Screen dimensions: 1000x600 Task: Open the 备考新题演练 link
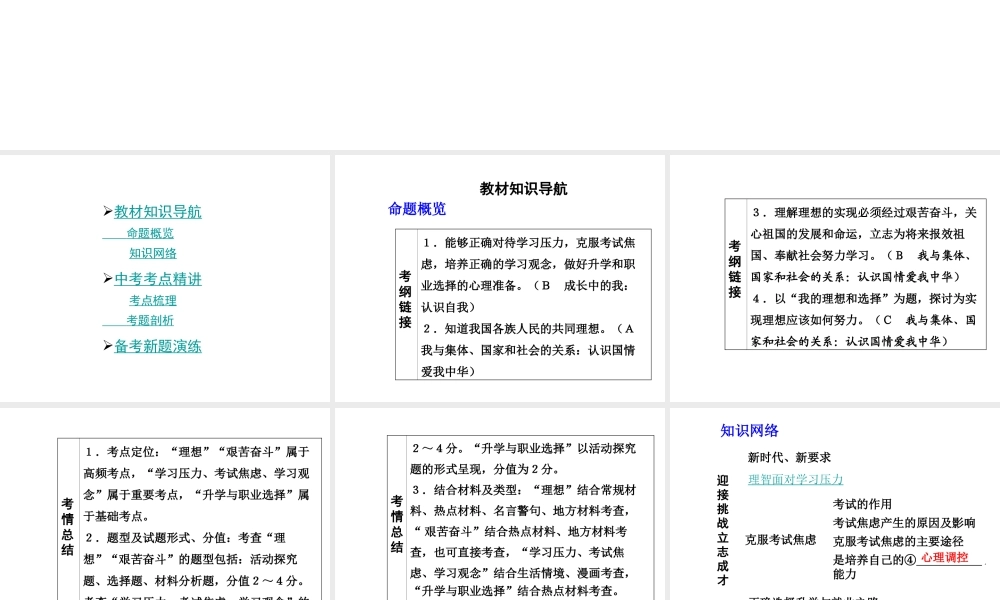[x=158, y=346]
